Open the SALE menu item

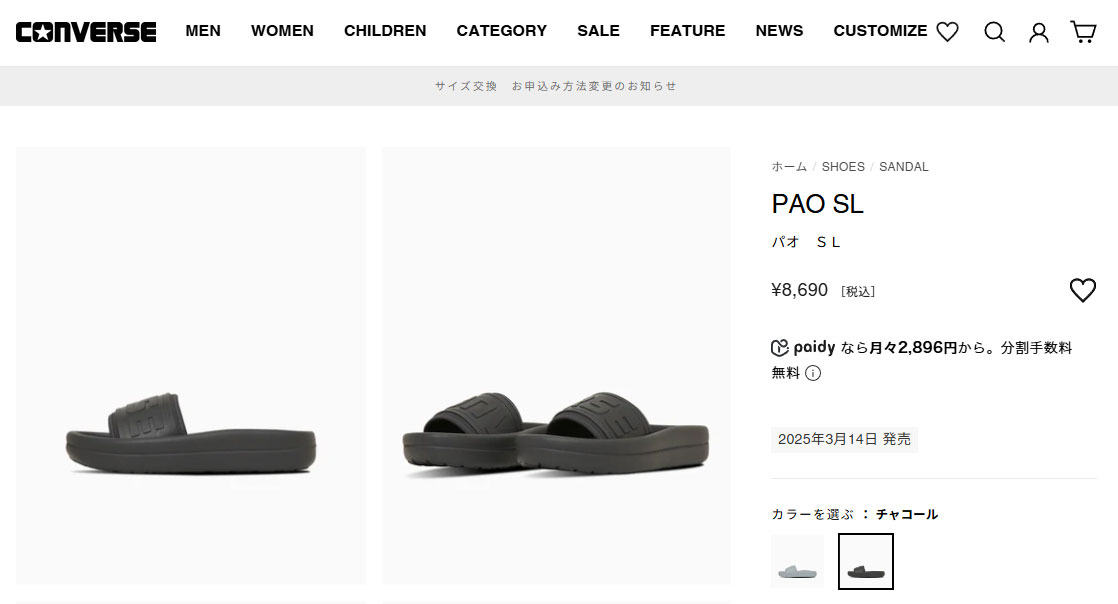point(598,31)
